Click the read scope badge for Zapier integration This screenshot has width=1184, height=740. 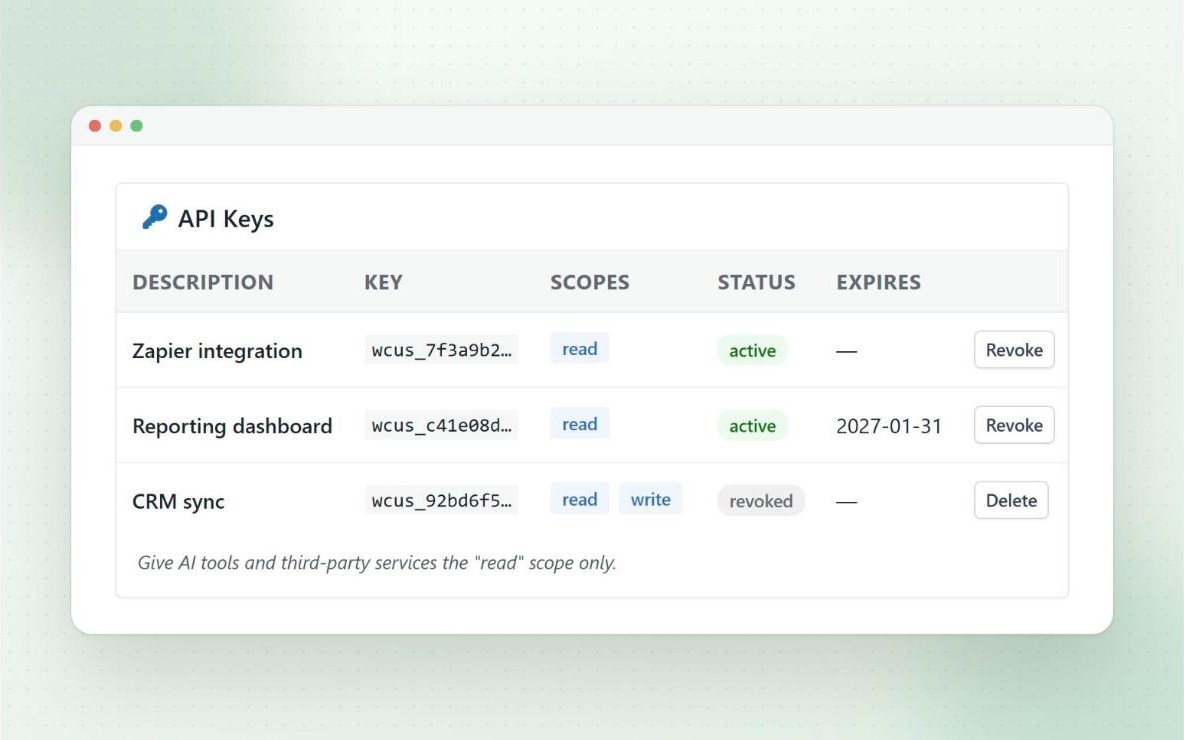579,349
